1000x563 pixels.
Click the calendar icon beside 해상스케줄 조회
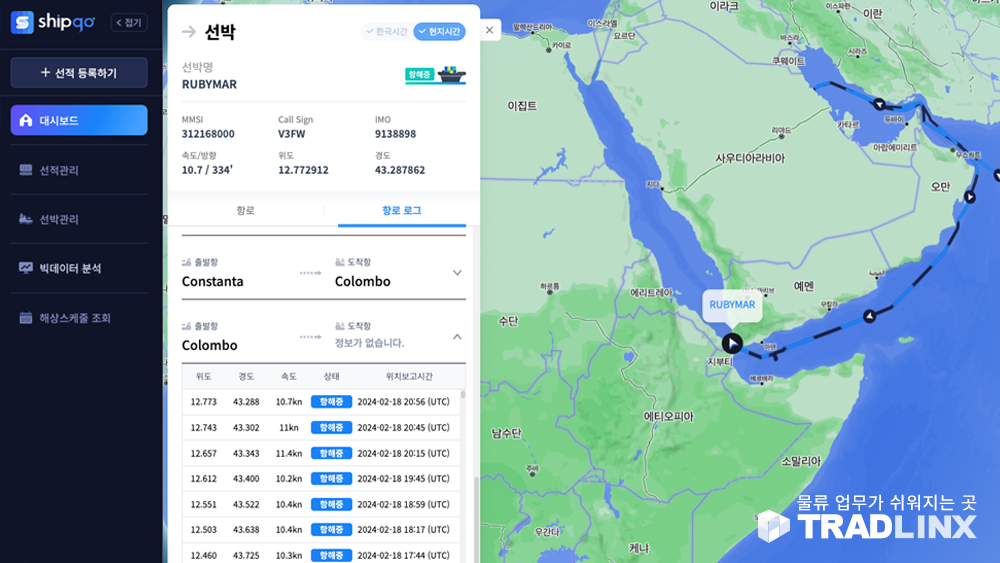[x=26, y=318]
